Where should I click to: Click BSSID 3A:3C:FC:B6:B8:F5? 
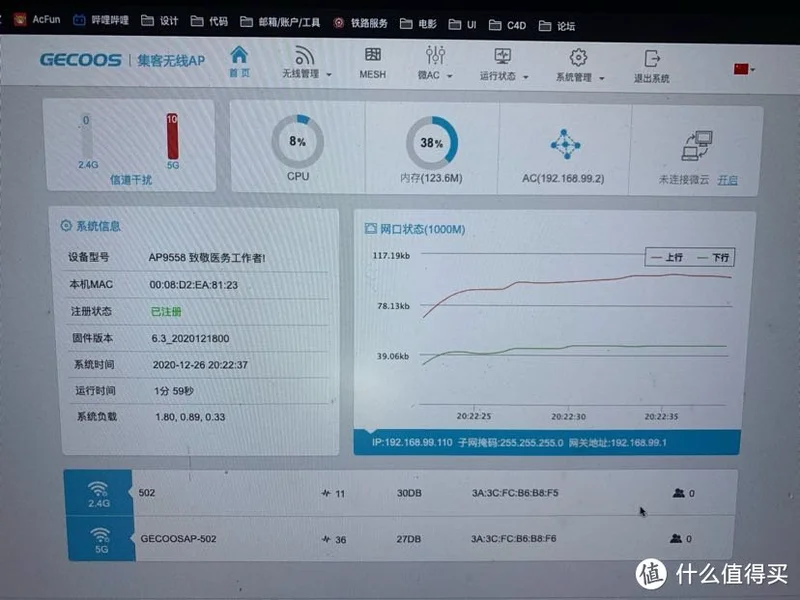tap(515, 493)
